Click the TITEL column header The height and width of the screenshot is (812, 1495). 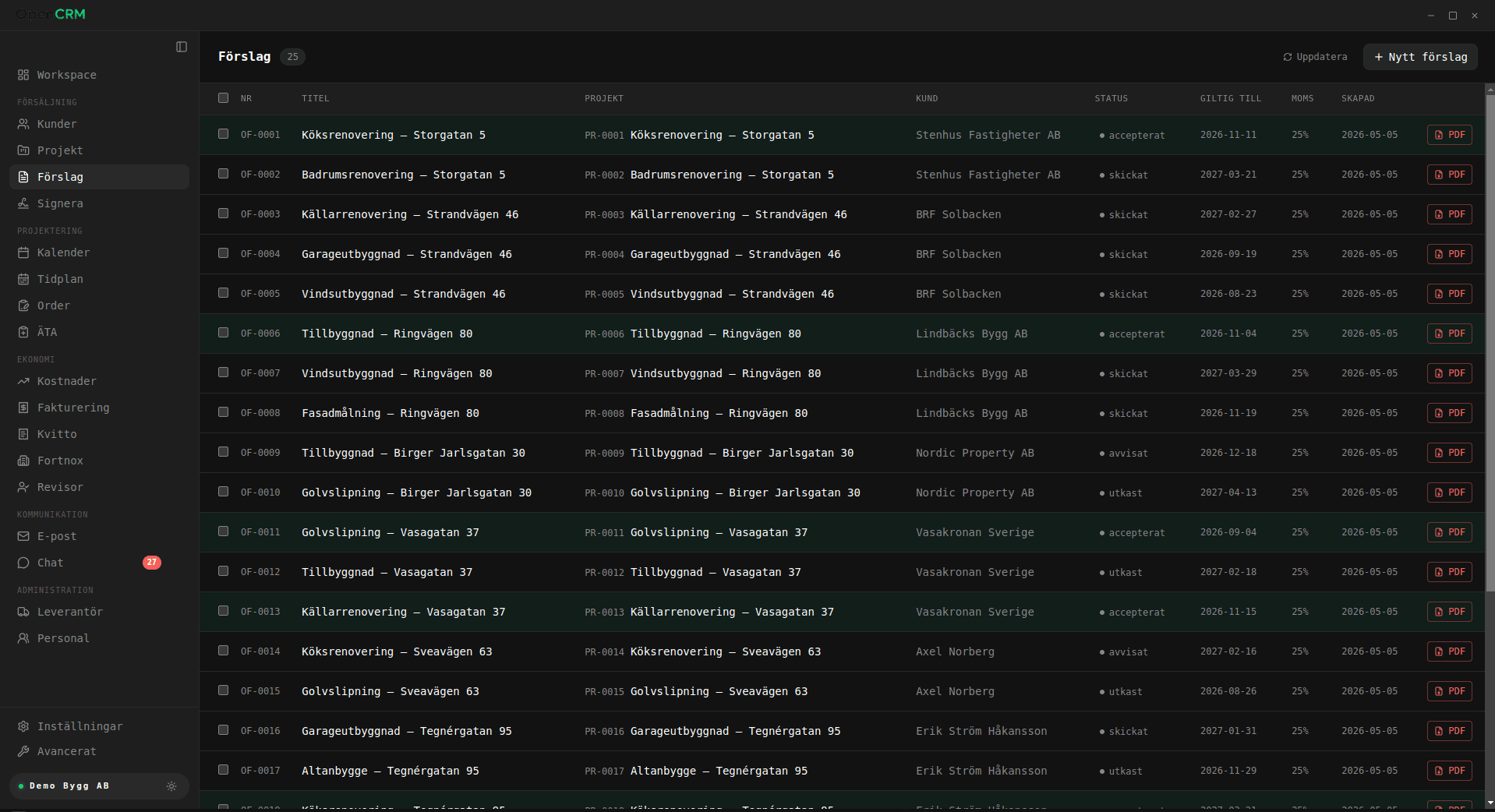[316, 98]
